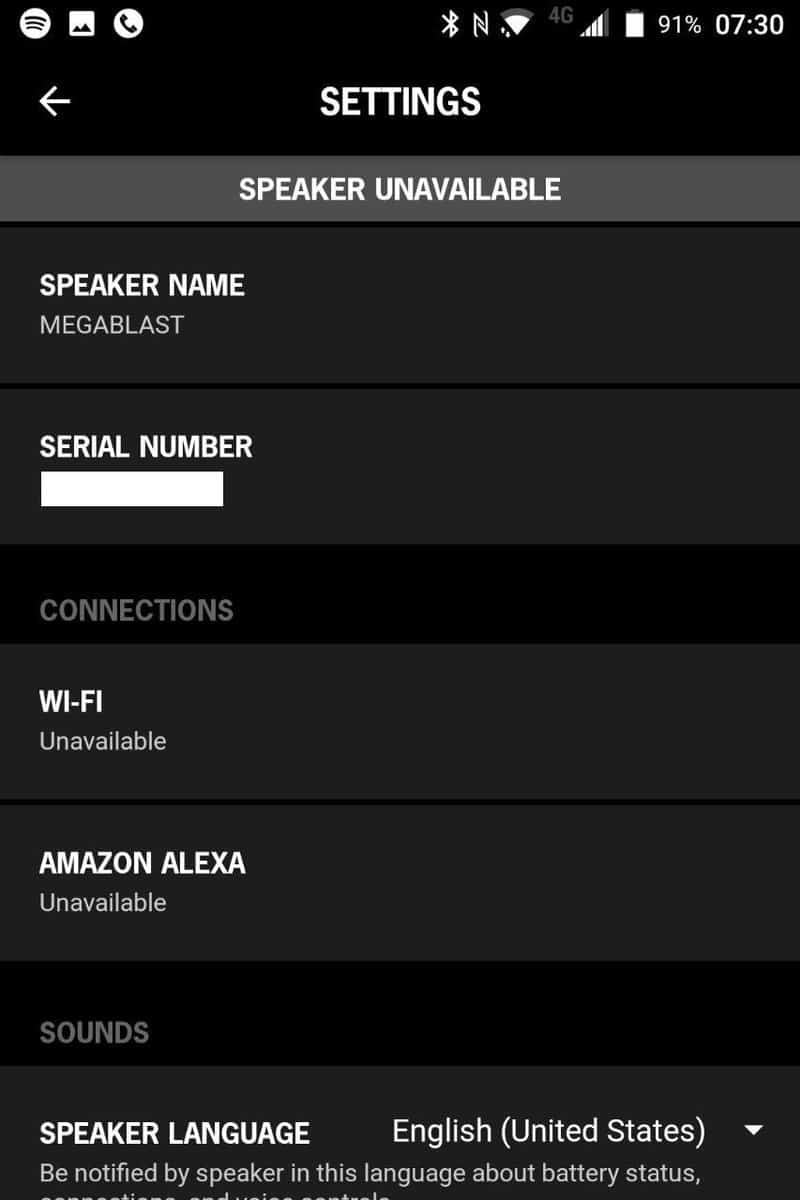This screenshot has height=1200, width=800.
Task: Open the Amazon Alexa setting
Action: 400,881
